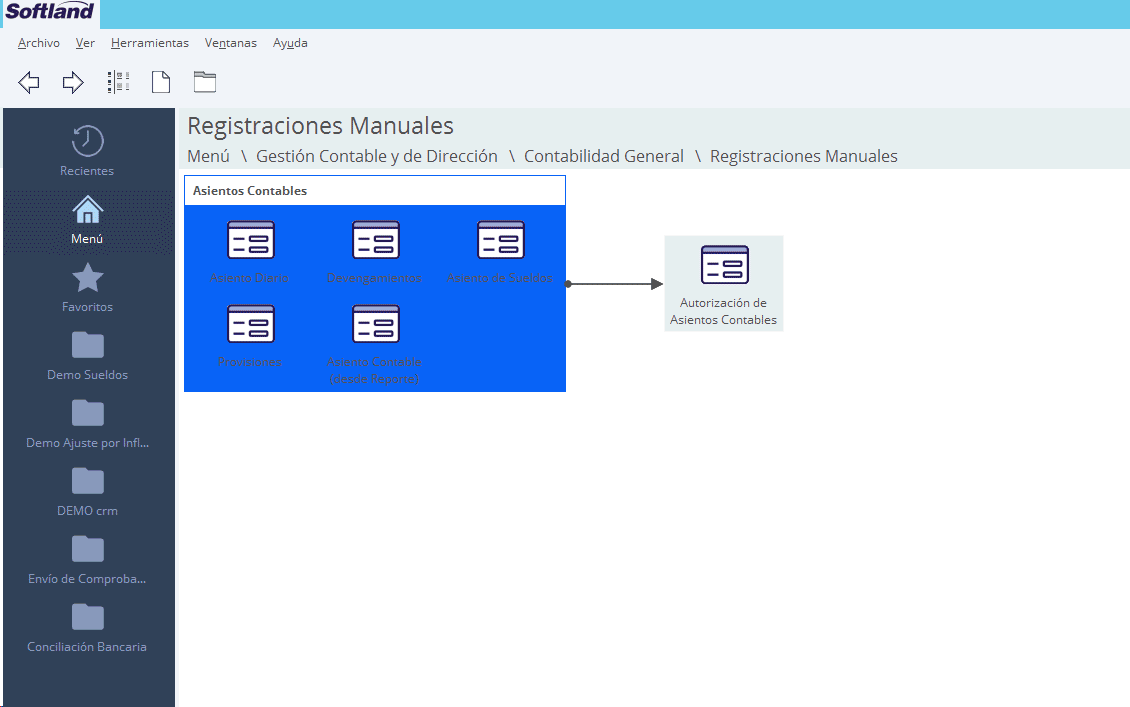Image resolution: width=1130 pixels, height=707 pixels.
Task: Go to Contabilidad General in breadcrumb
Action: point(604,156)
